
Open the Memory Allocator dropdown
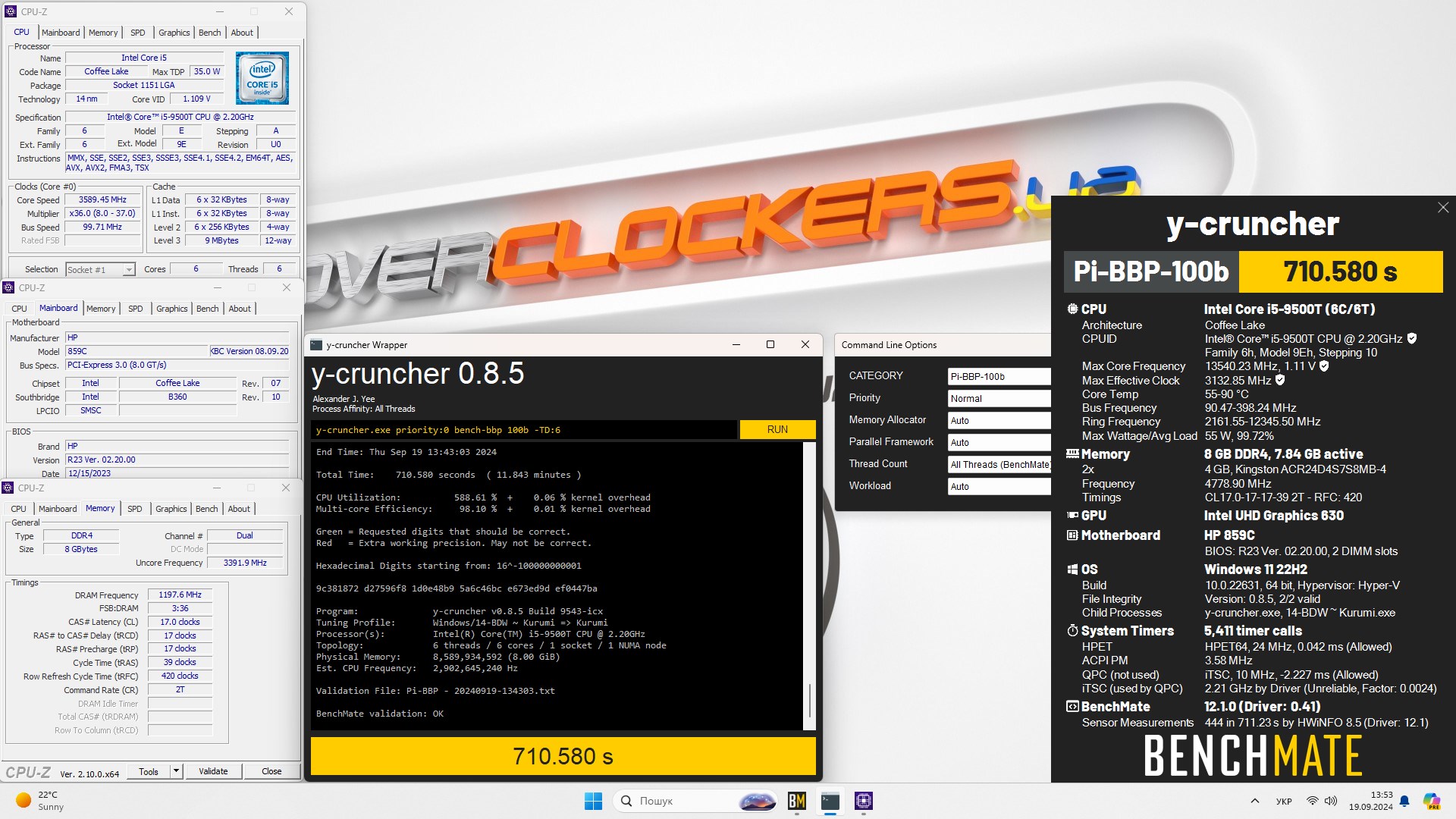click(x=999, y=420)
